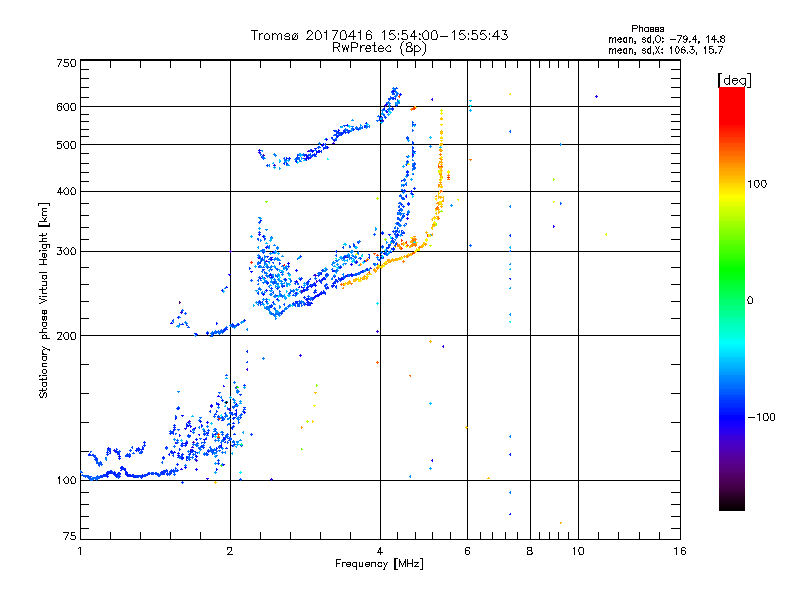This screenshot has height=600, width=800.
Task: Click the x-axis tick label '16'
Action: (x=680, y=551)
